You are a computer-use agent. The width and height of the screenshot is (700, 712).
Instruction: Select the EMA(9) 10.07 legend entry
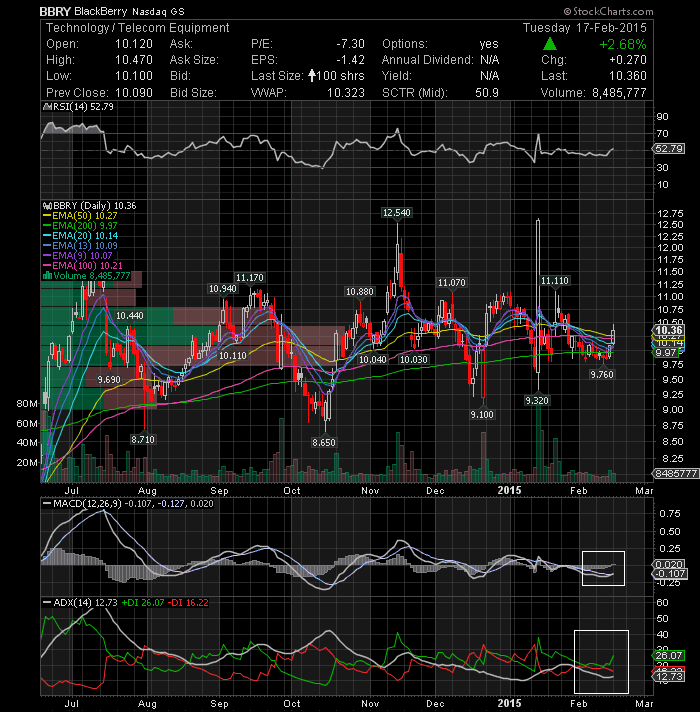[x=78, y=256]
